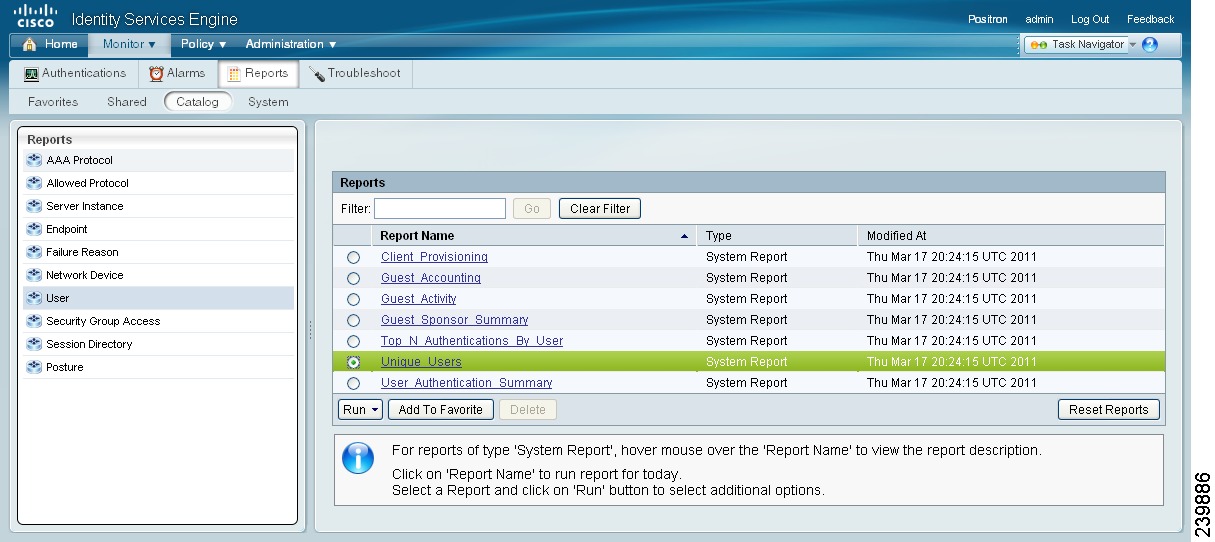
Task: Click the panel splitter collapse handle
Action: [309, 329]
